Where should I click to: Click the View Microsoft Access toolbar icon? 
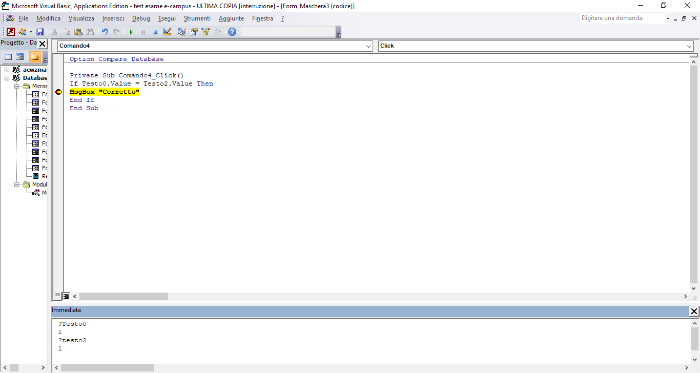pyautogui.click(x=11, y=32)
